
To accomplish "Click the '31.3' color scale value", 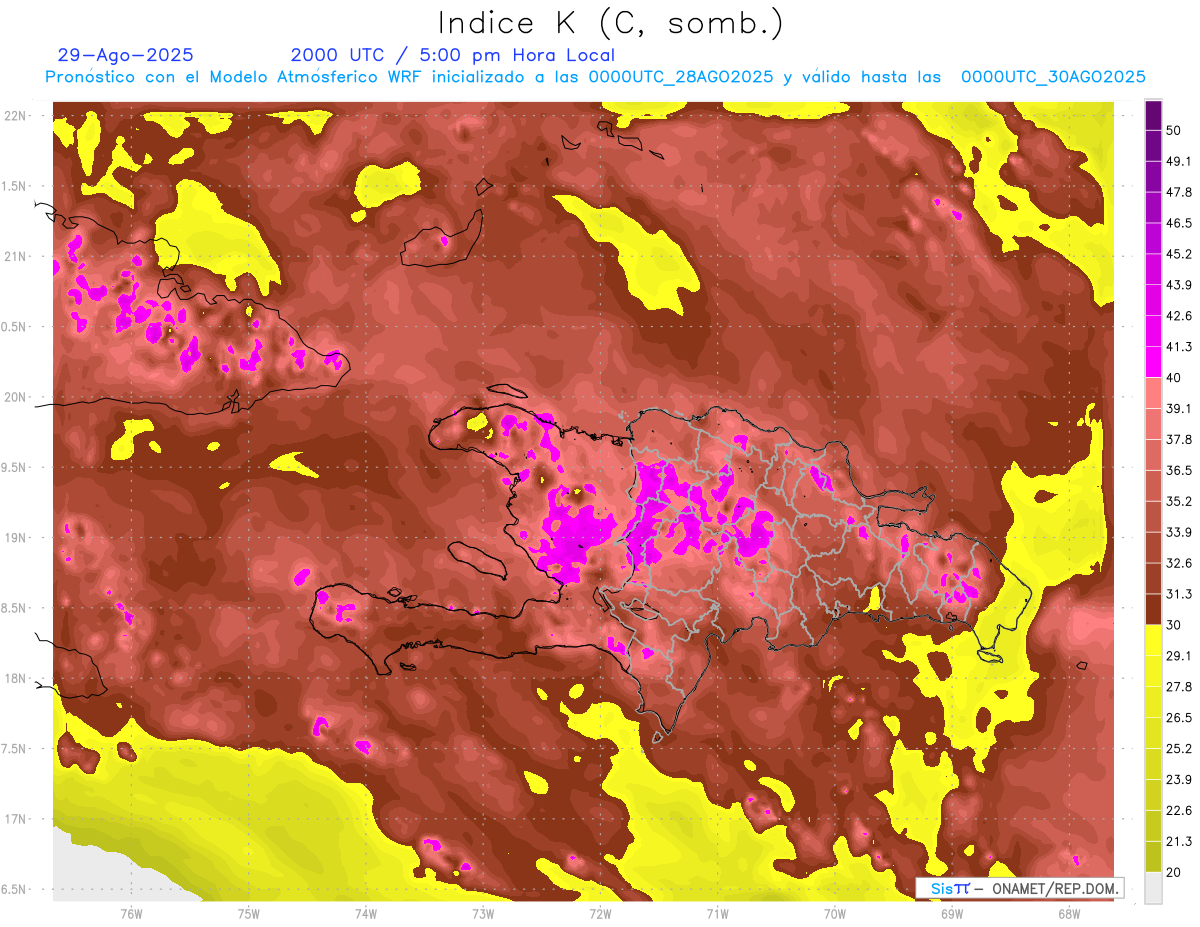I will tap(1179, 595).
